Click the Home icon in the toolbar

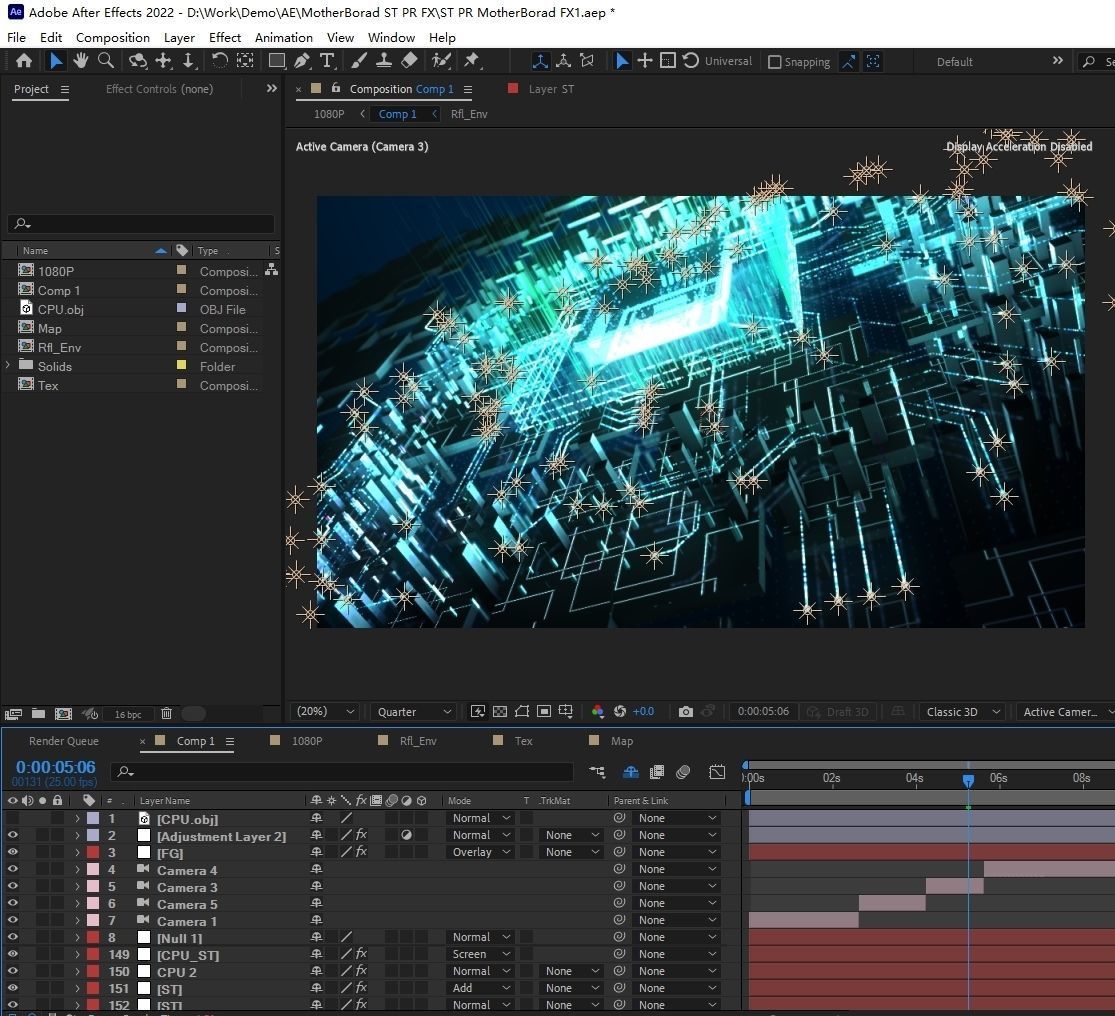tap(23, 61)
